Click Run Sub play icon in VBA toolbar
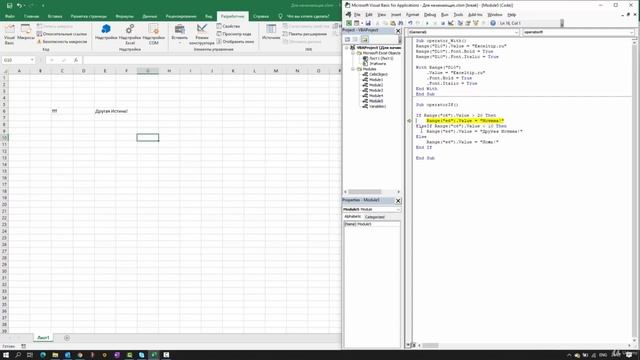Screen dimensions: 640x360 tap(427, 23)
